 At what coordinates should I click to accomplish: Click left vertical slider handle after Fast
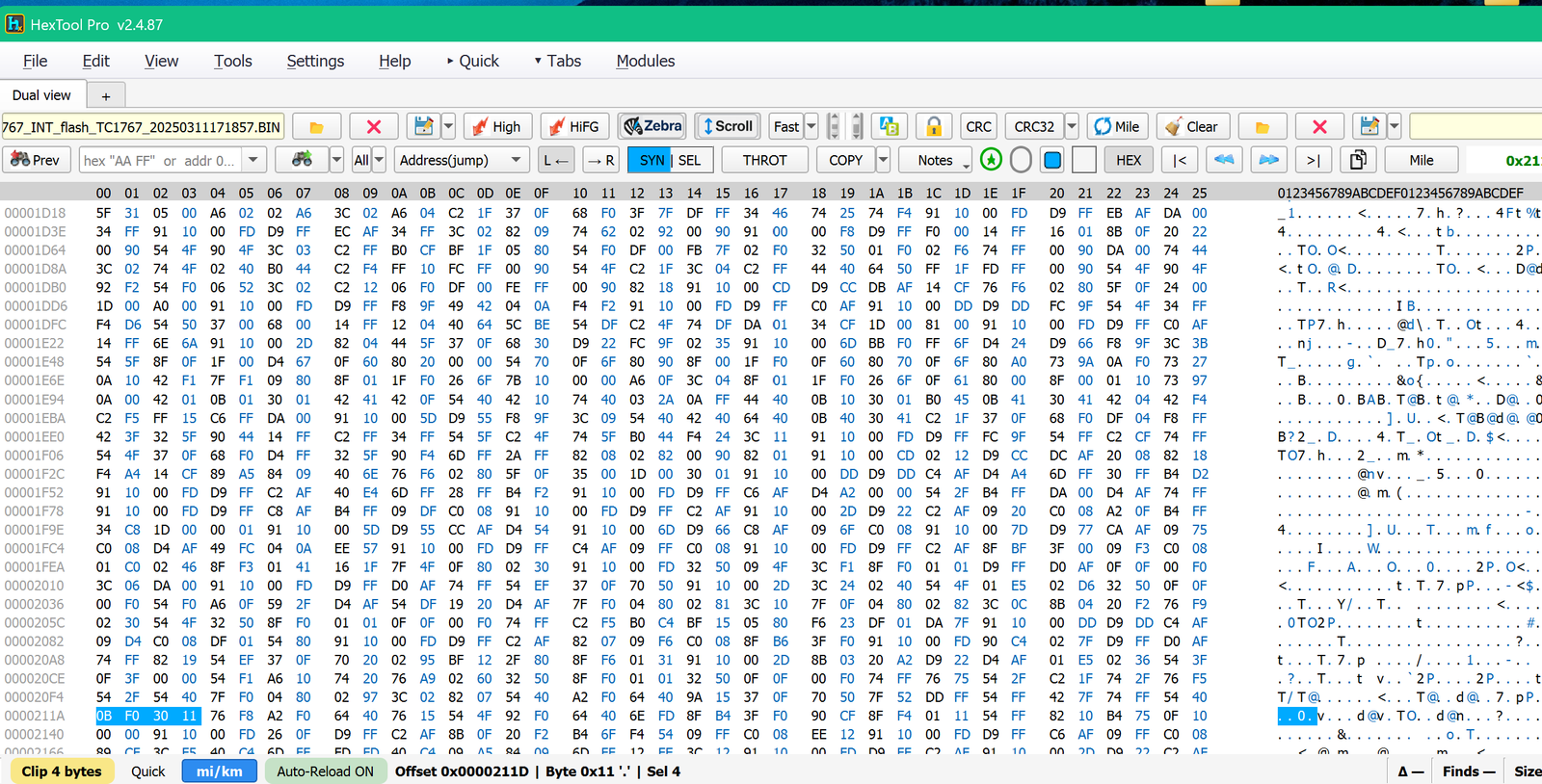click(x=834, y=126)
